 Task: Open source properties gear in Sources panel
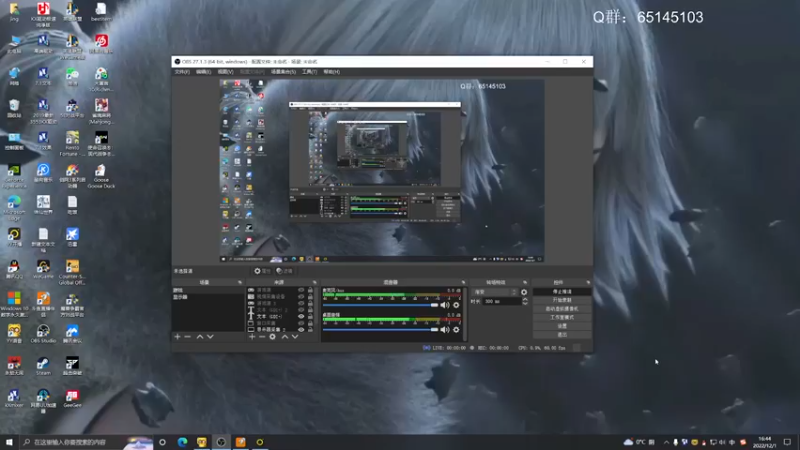tap(272, 337)
